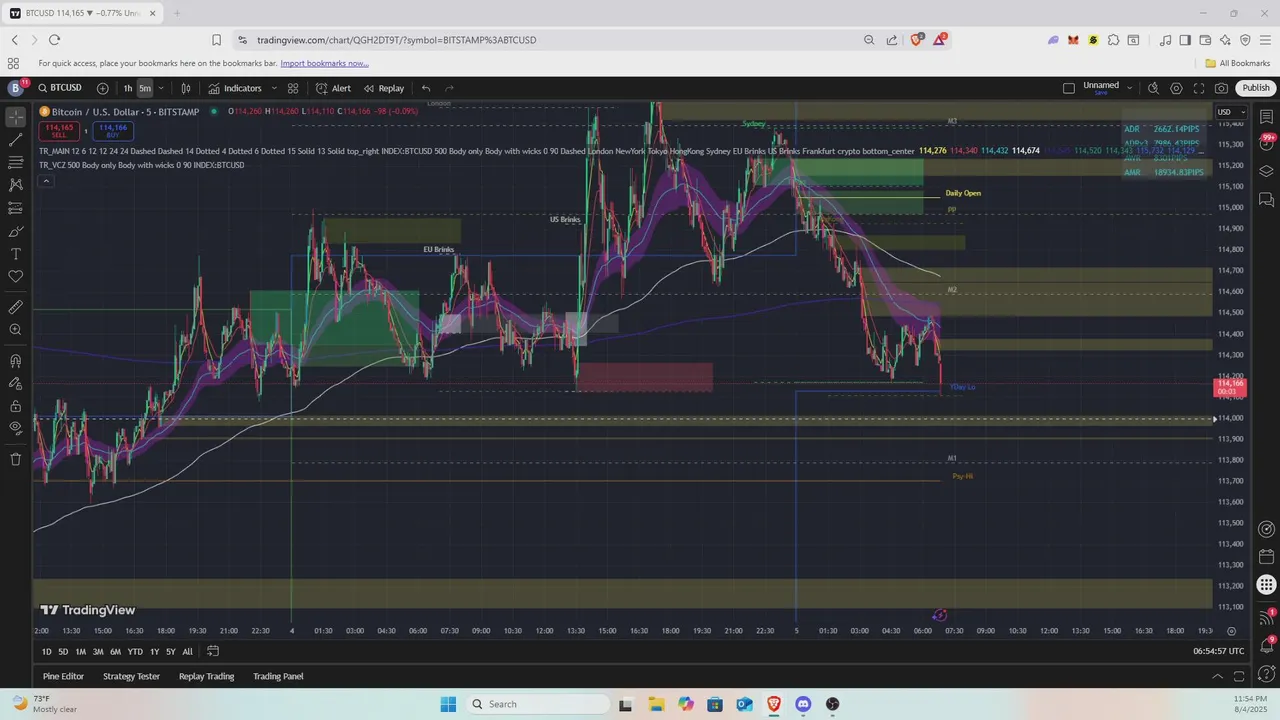The height and width of the screenshot is (720, 1280).
Task: Click the red SELL price button
Action: 59,130
